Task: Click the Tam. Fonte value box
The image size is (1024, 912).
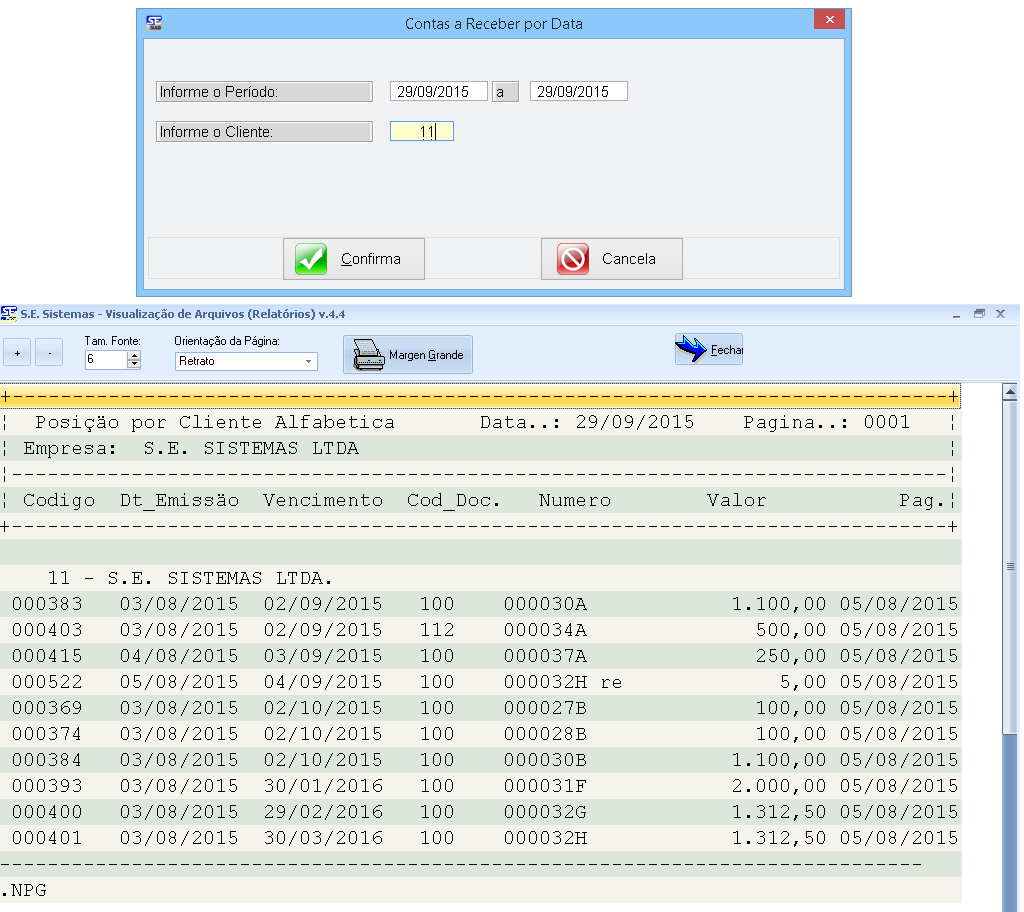Action: point(105,360)
